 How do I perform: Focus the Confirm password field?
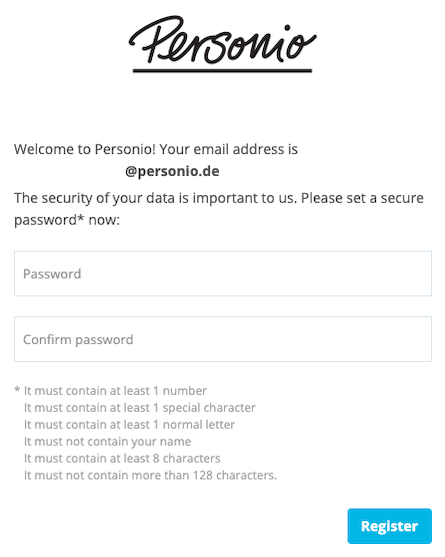click(223, 339)
